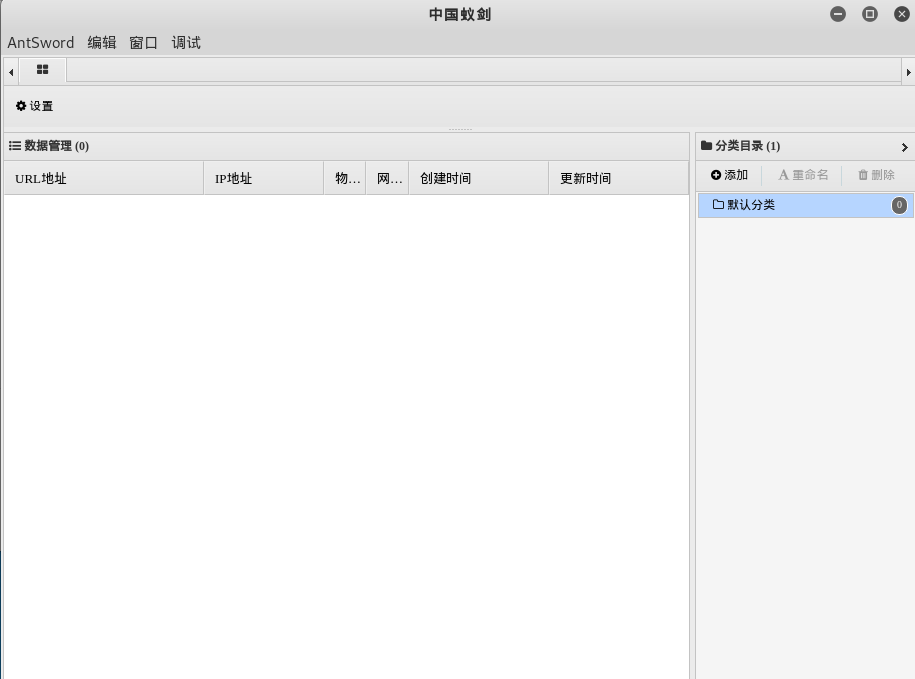Click the 物… column header
This screenshot has height=679, width=915.
345,178
